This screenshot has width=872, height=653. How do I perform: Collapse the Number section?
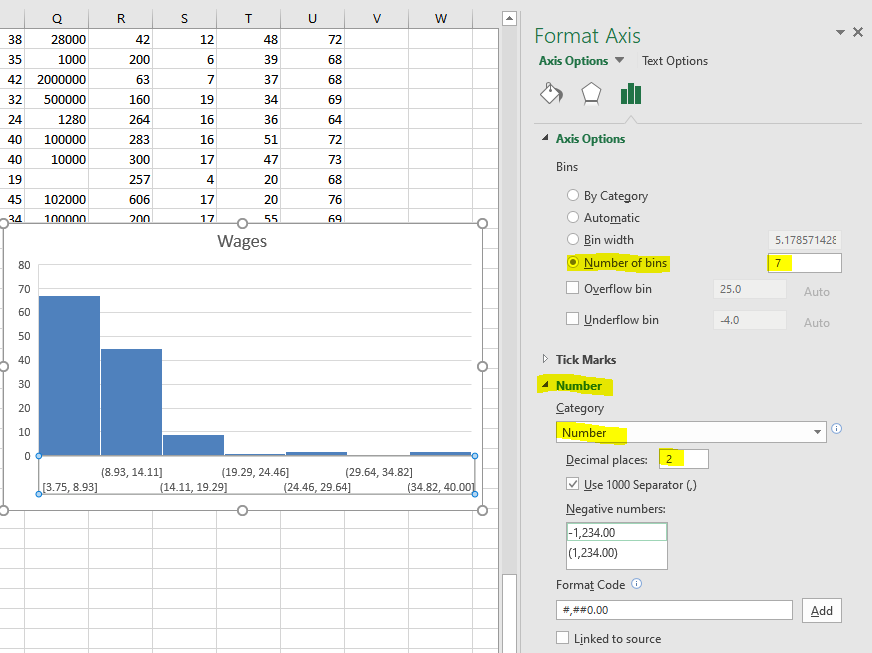pyautogui.click(x=545, y=385)
